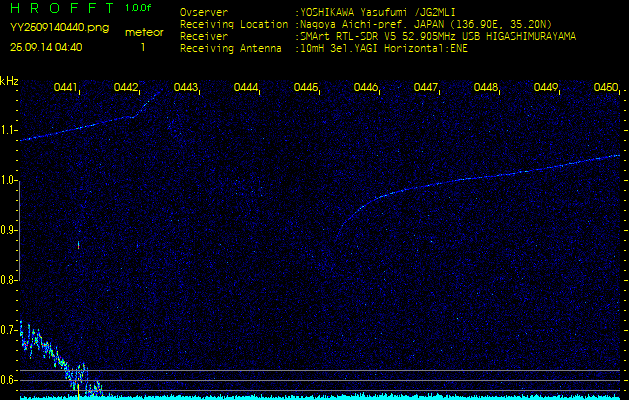629x400 pixels.
Task: Click the 0449 time marker
Action: click(546, 88)
